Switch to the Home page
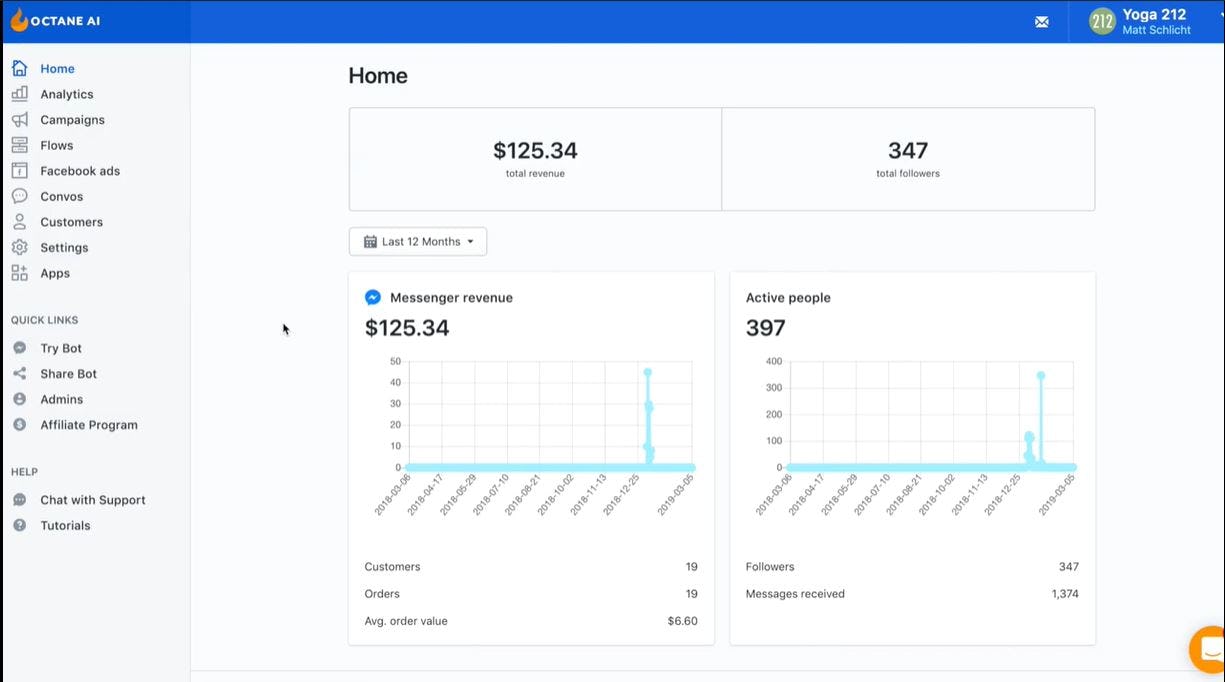 (57, 68)
